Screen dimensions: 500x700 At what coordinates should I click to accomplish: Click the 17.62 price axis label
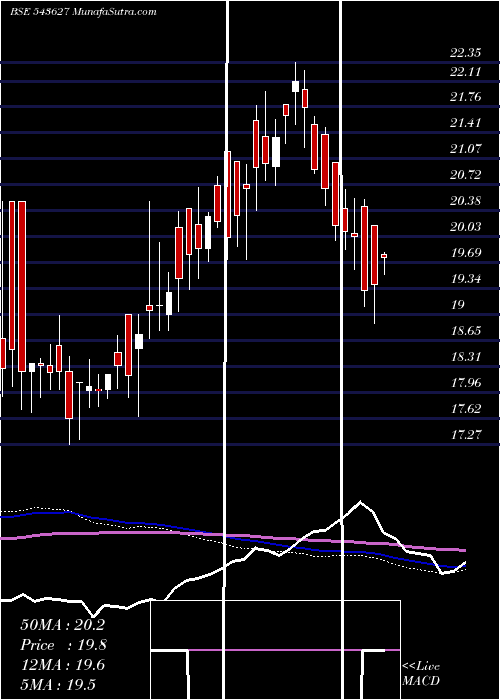(x=466, y=408)
